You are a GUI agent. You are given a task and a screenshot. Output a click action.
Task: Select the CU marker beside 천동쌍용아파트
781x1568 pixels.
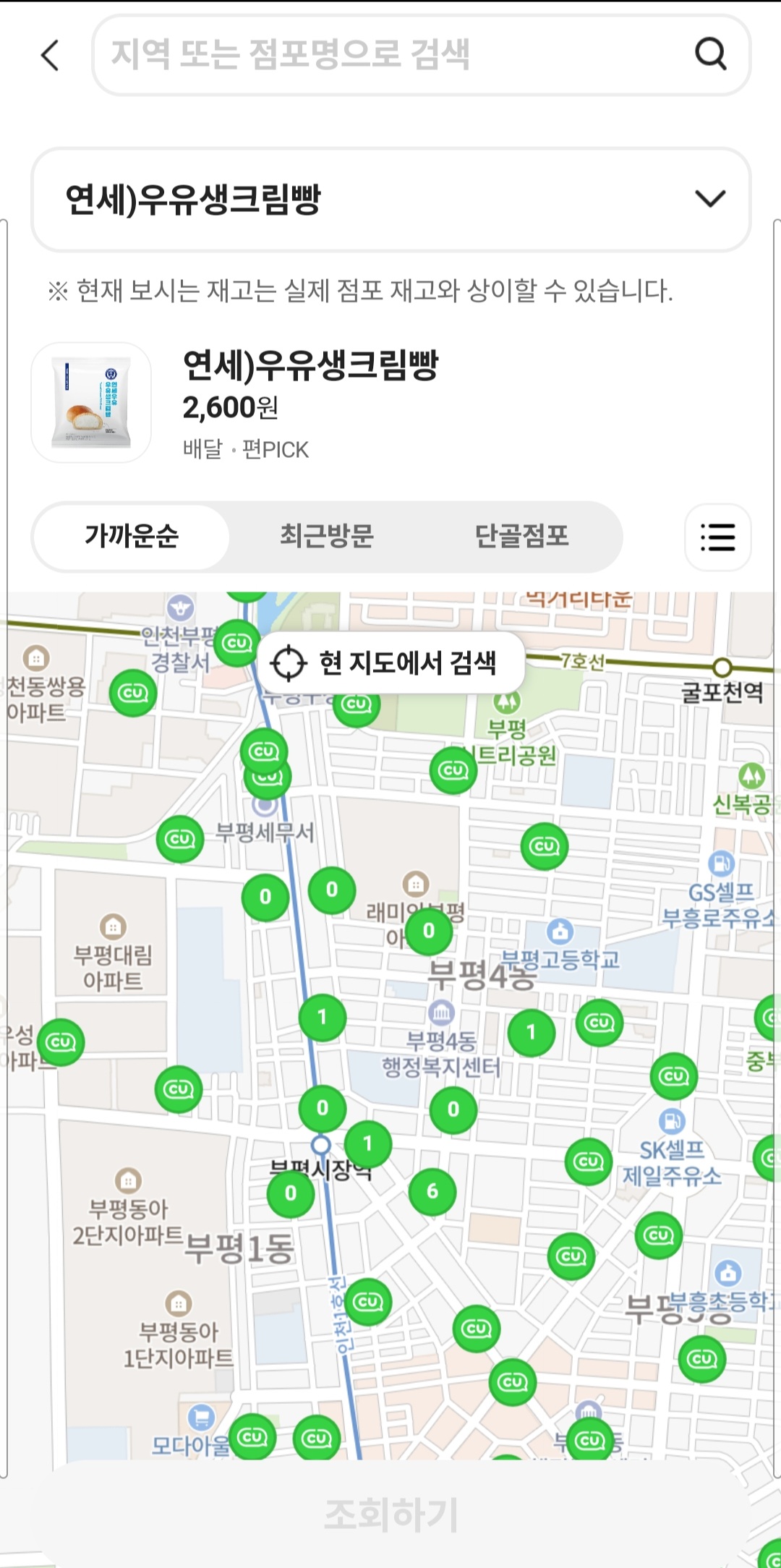pos(133,693)
